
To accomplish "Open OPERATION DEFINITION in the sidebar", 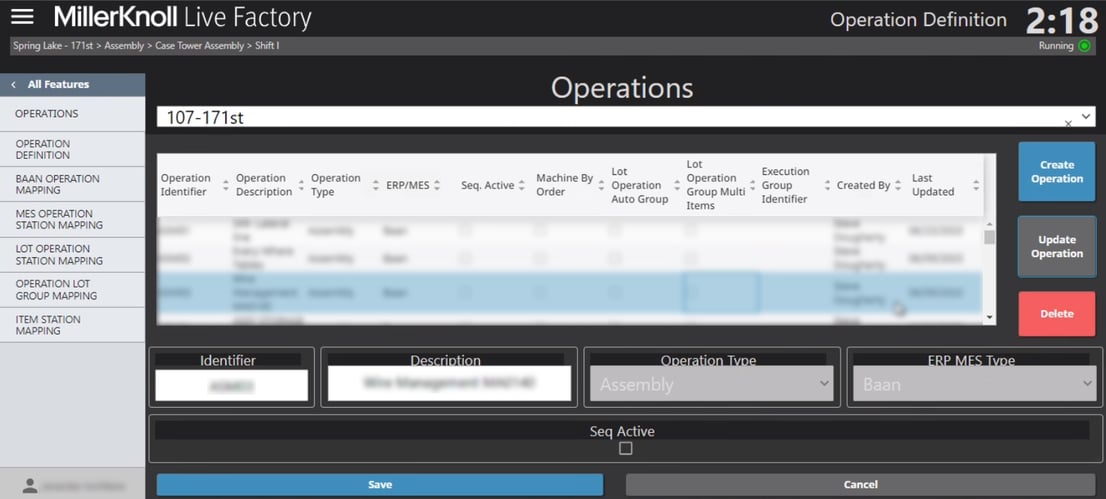I will click(73, 149).
